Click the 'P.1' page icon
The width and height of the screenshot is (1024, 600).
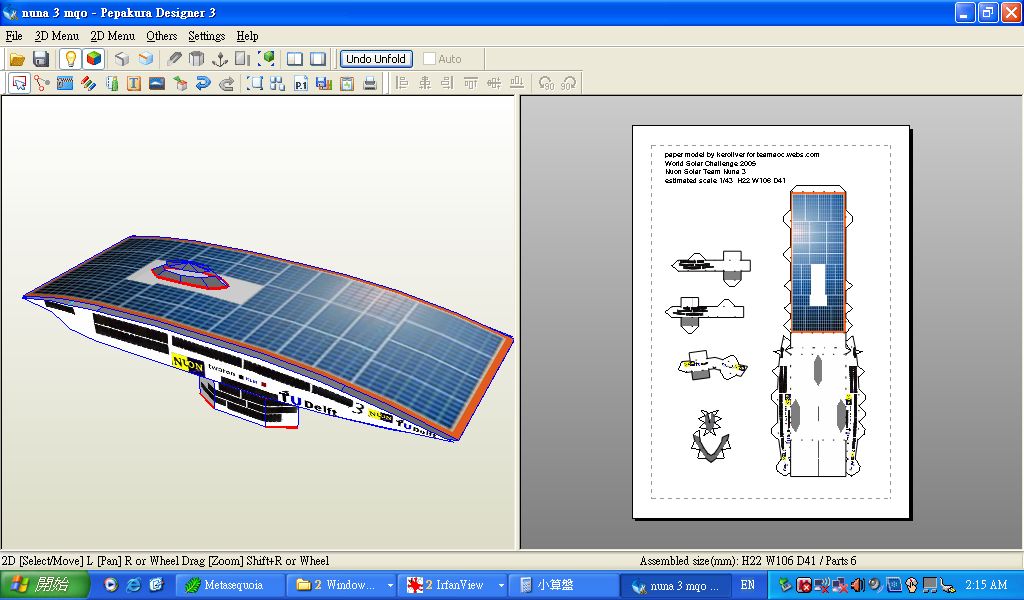300,84
